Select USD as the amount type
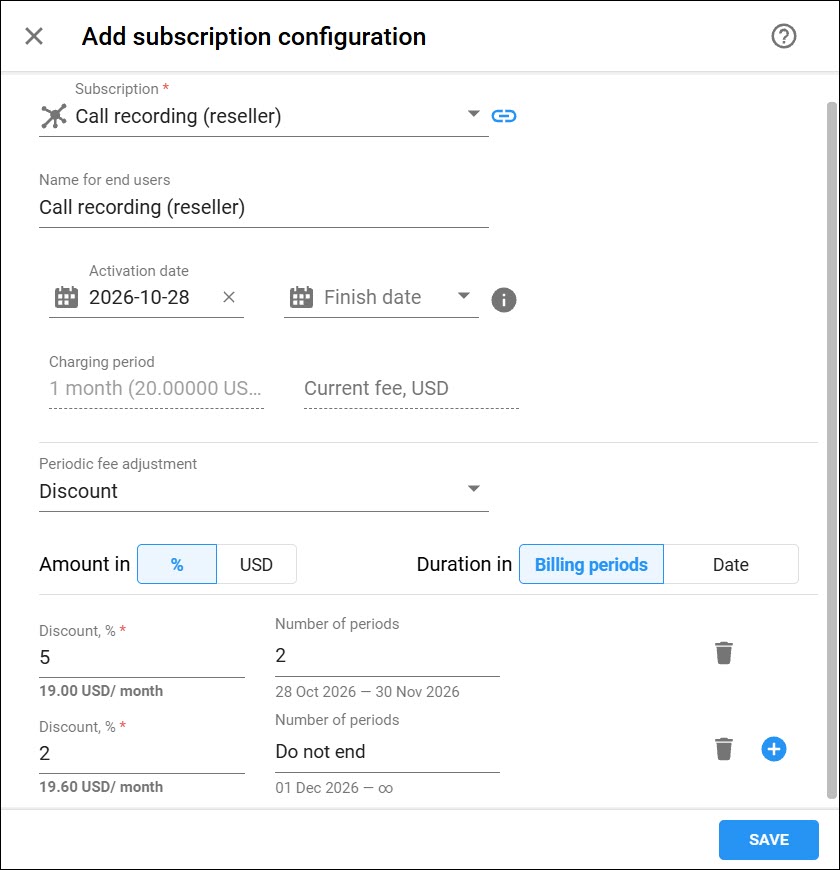Screen dimensions: 840x870 coord(256,564)
